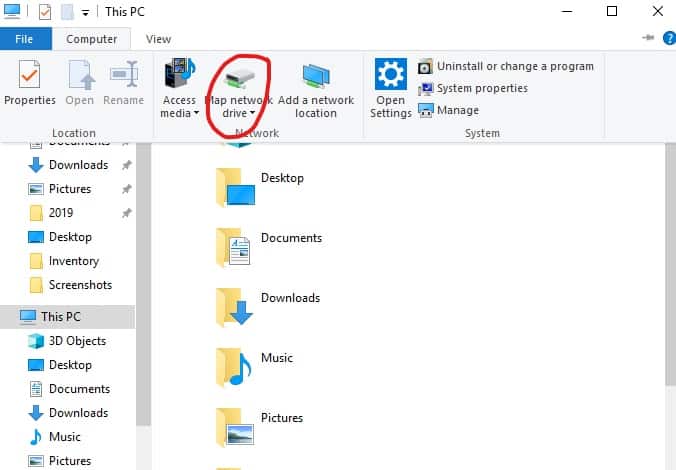The width and height of the screenshot is (676, 470).
Task: Select the Computer ribbon tab
Action: (x=91, y=39)
